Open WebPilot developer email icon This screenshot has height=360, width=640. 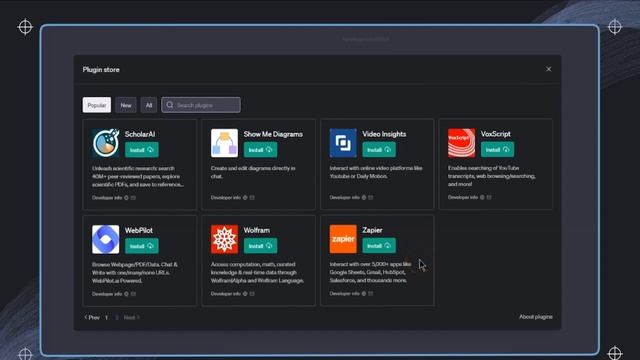tap(133, 294)
